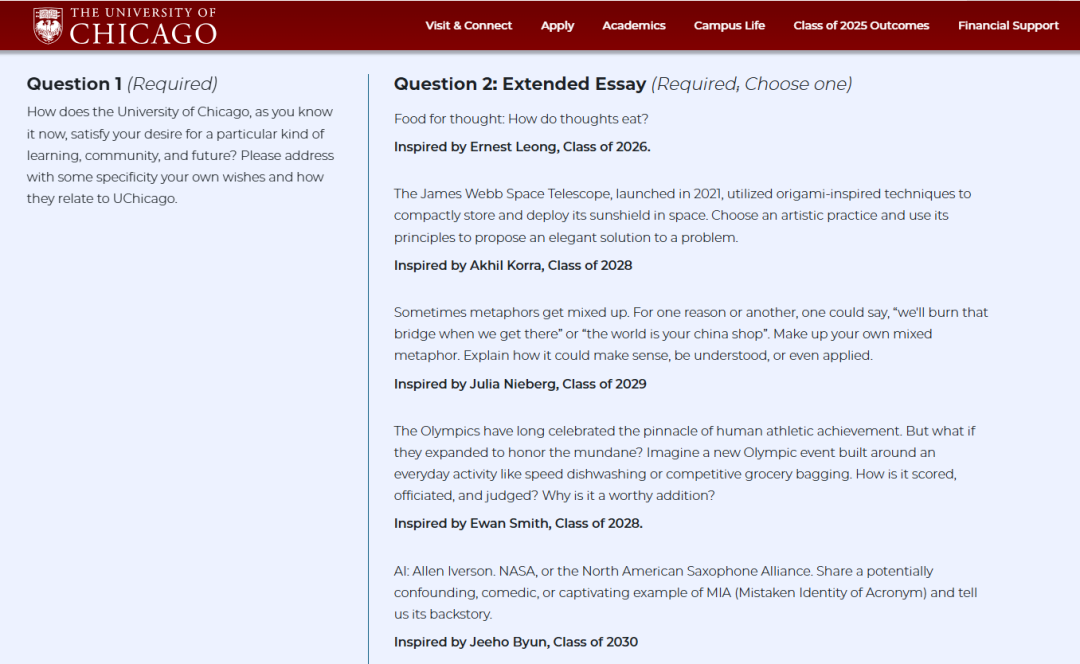Open Class of 2025 Outcomes page
Viewport: 1080px width, 664px height.
(861, 25)
